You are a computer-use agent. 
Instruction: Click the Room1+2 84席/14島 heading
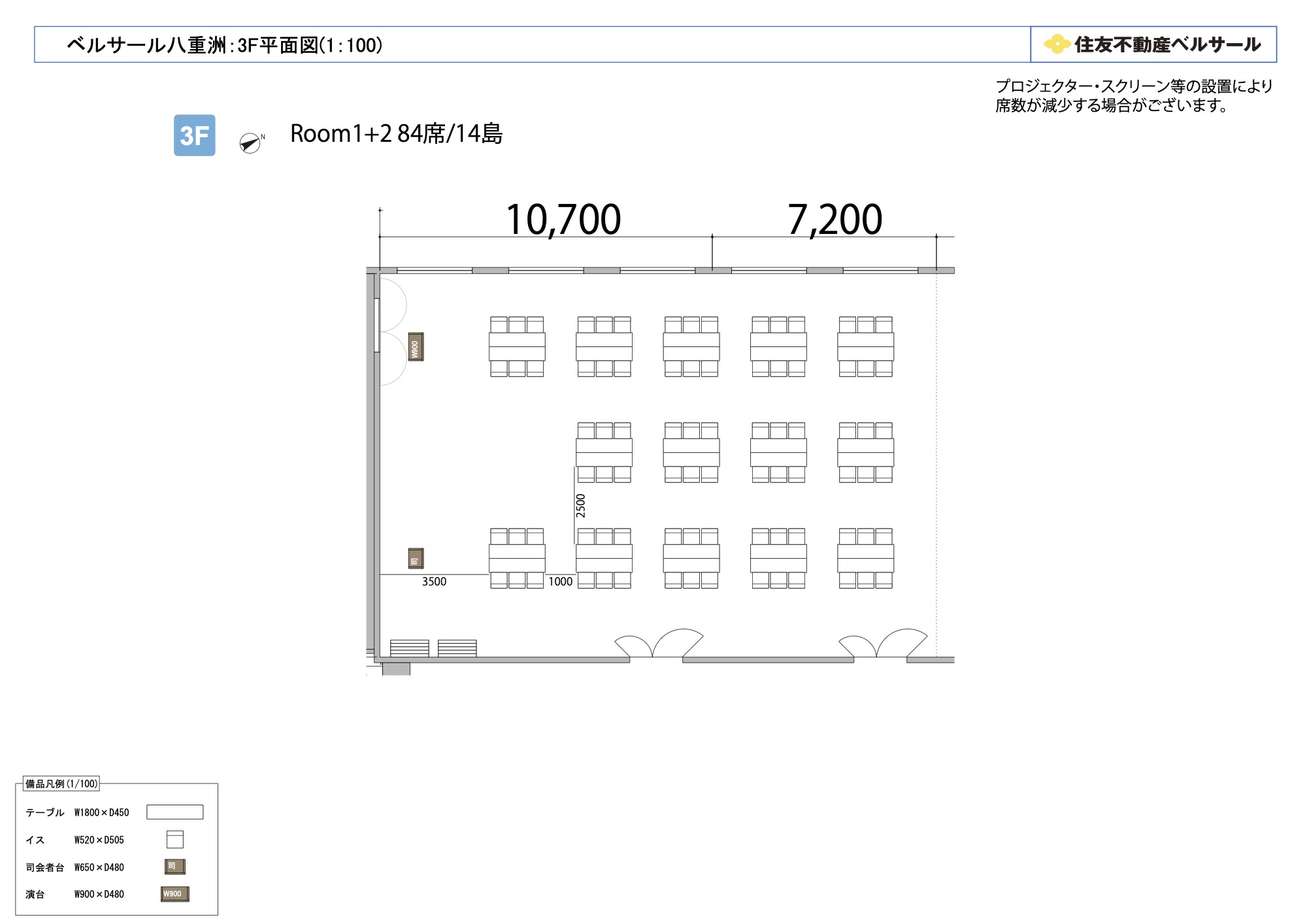tap(396, 134)
